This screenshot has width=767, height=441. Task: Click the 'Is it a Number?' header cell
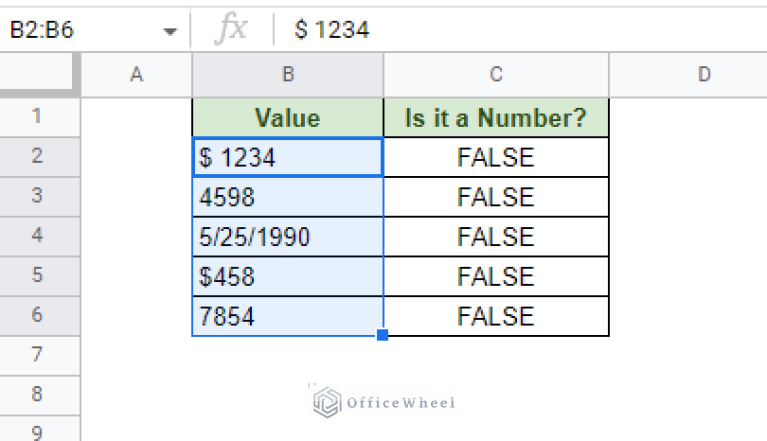pos(496,118)
